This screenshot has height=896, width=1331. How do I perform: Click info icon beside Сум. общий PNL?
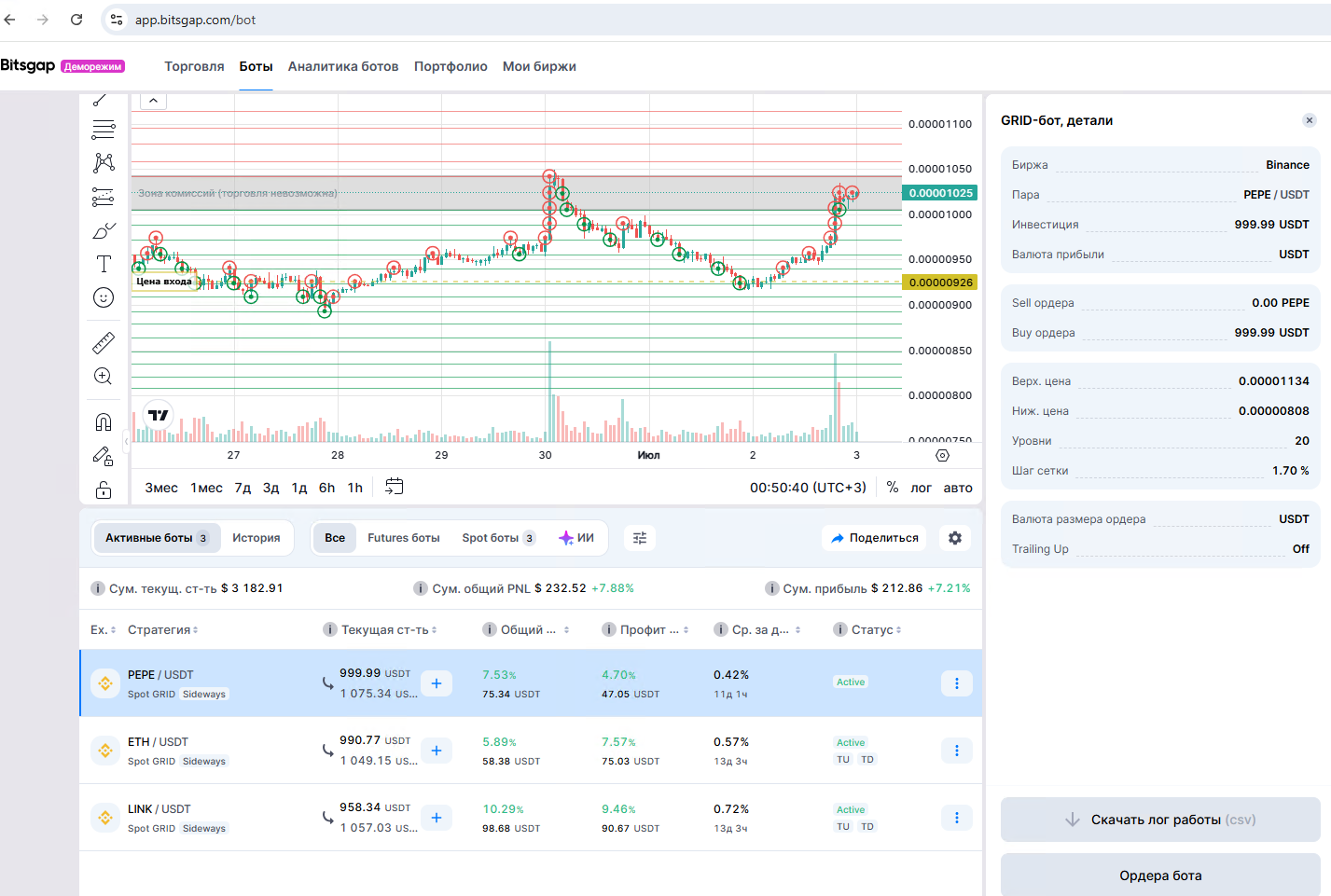pos(421,588)
